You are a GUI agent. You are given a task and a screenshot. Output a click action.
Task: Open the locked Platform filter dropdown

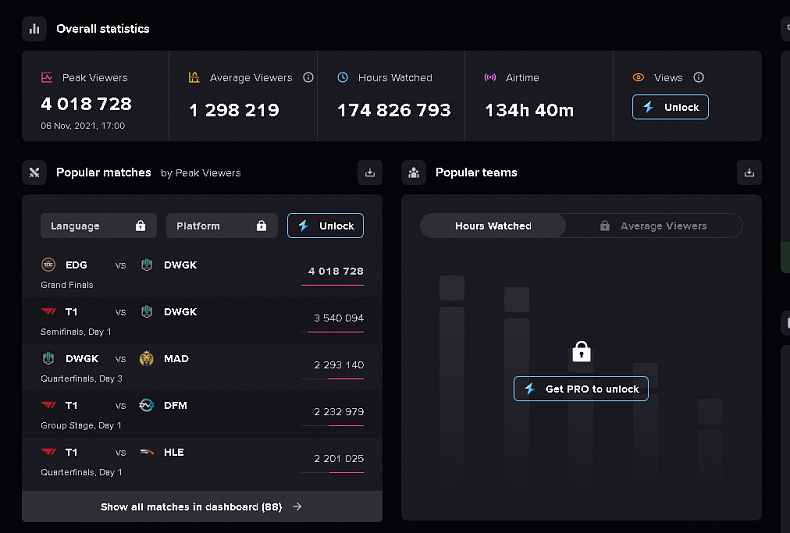point(222,226)
